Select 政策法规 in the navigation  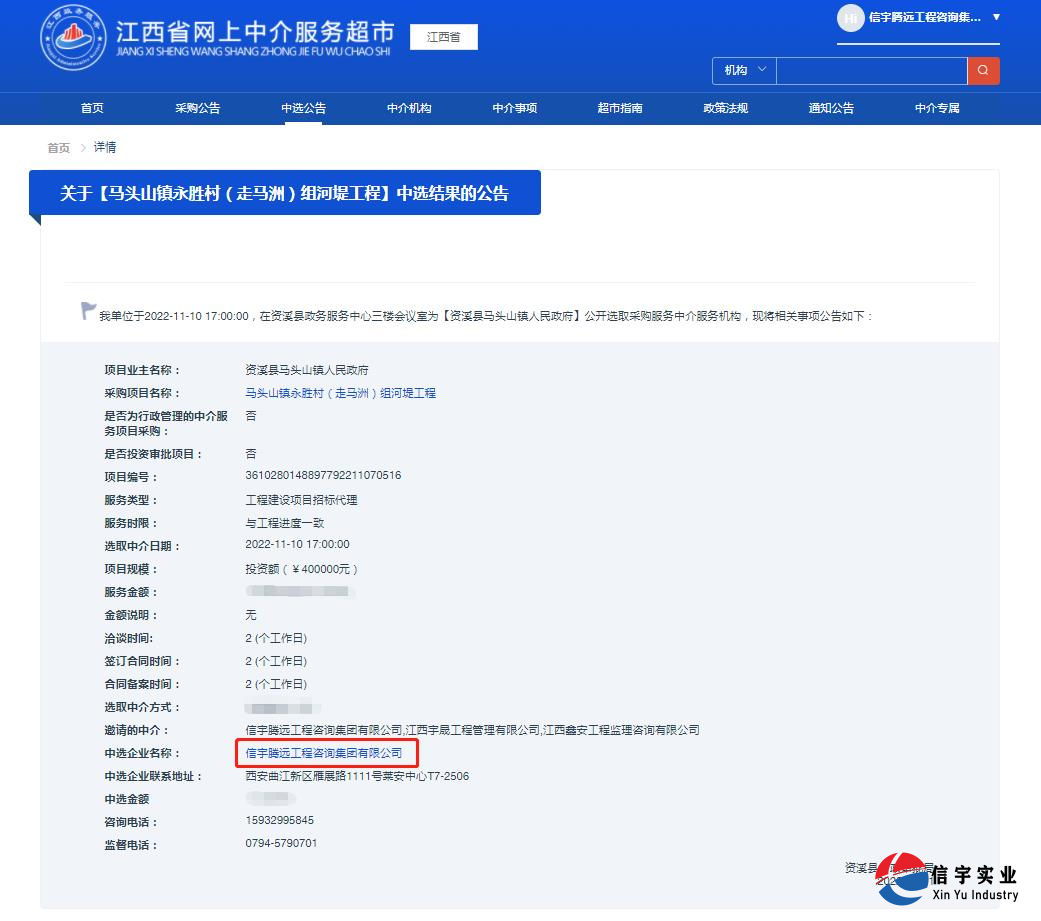point(724,108)
